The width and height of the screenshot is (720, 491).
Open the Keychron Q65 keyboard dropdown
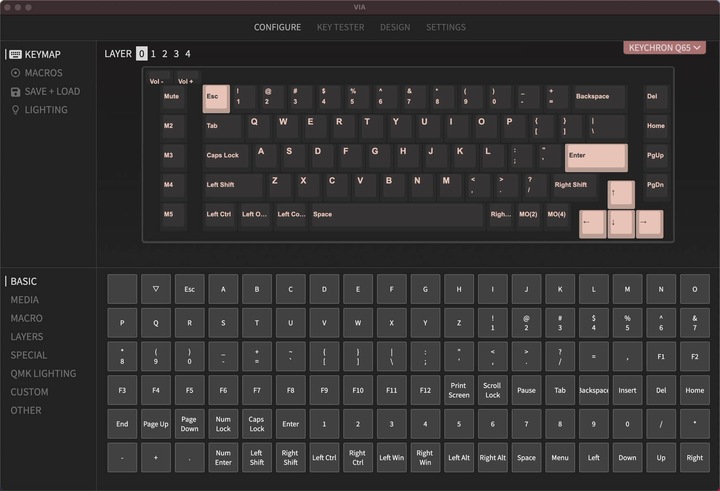tap(664, 48)
